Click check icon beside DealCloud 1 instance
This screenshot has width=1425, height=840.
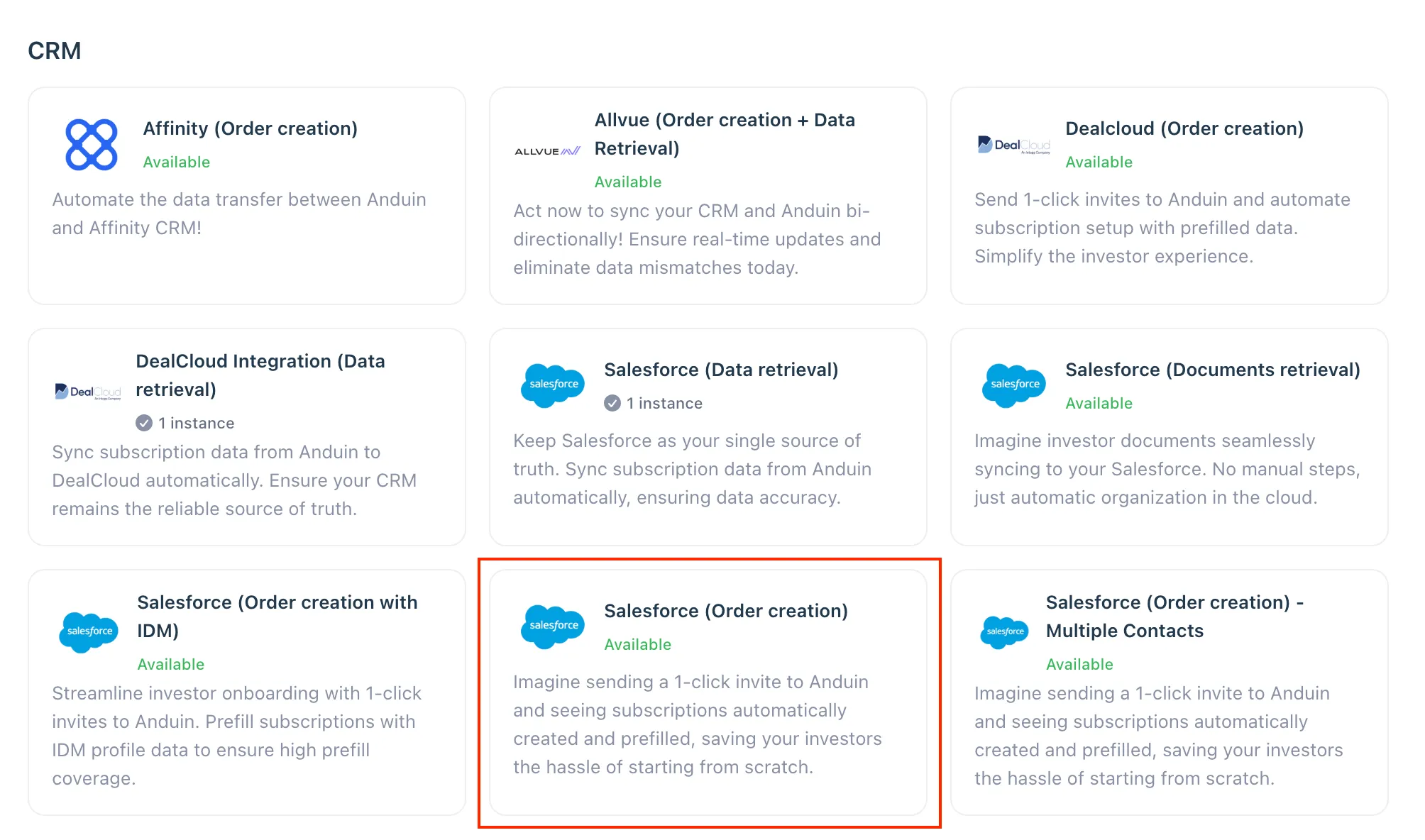click(x=144, y=423)
